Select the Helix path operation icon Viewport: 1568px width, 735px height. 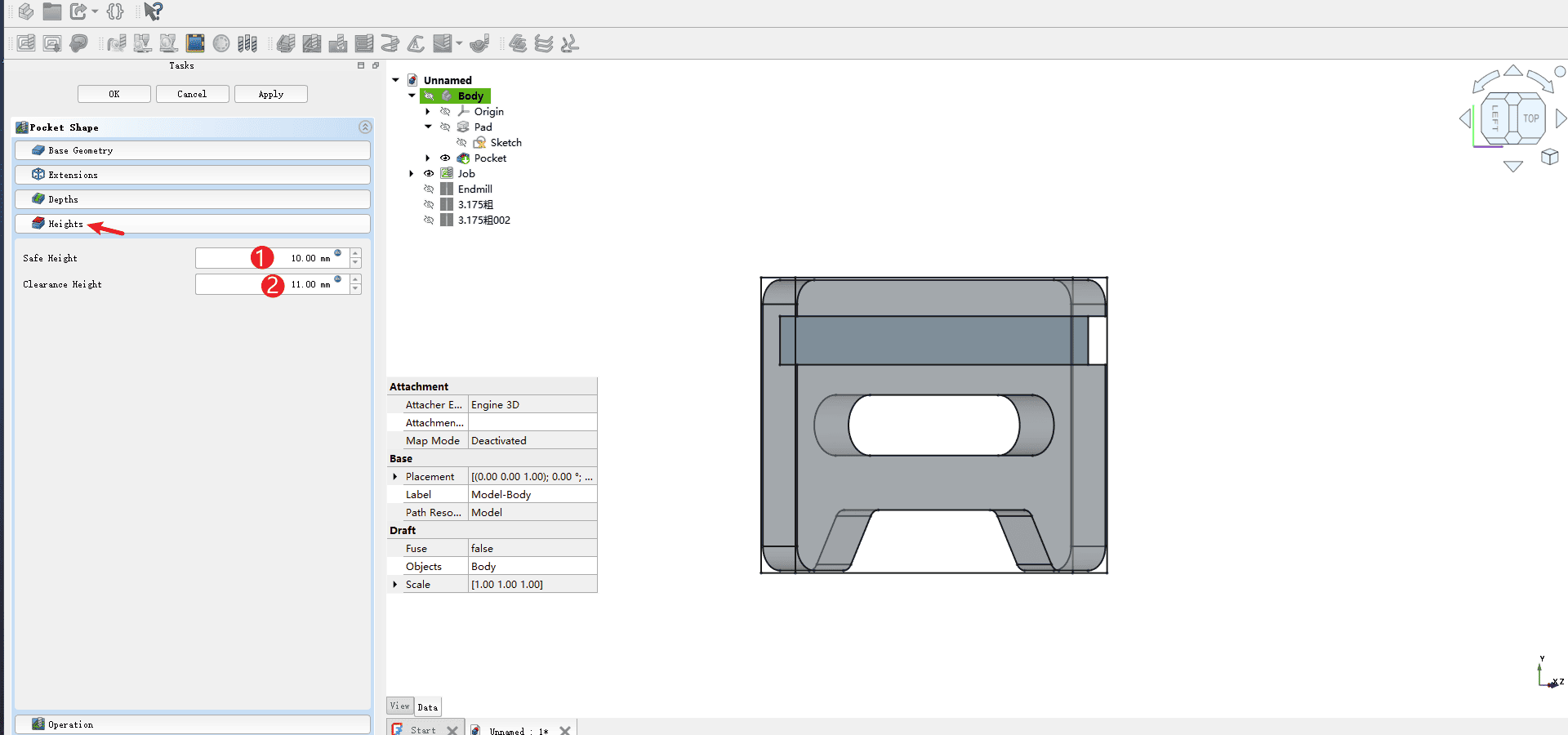click(x=390, y=43)
